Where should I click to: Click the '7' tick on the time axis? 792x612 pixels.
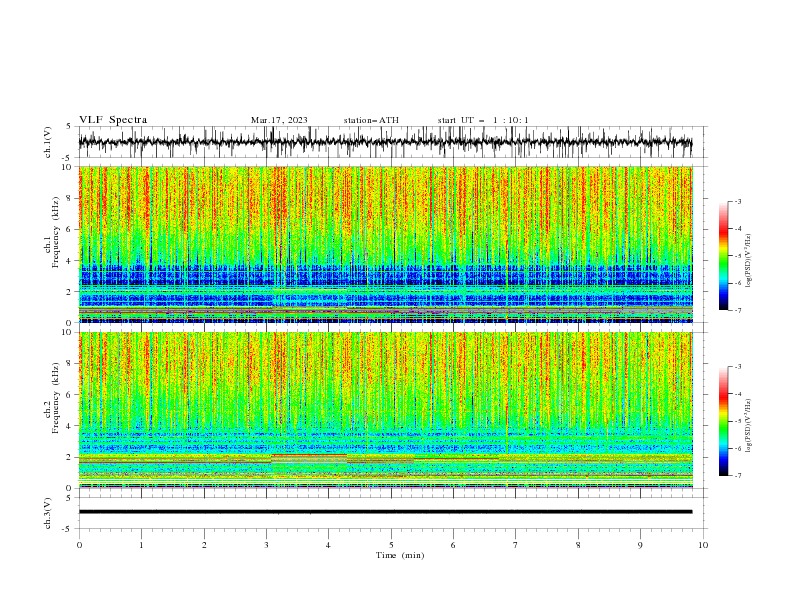pos(516,545)
